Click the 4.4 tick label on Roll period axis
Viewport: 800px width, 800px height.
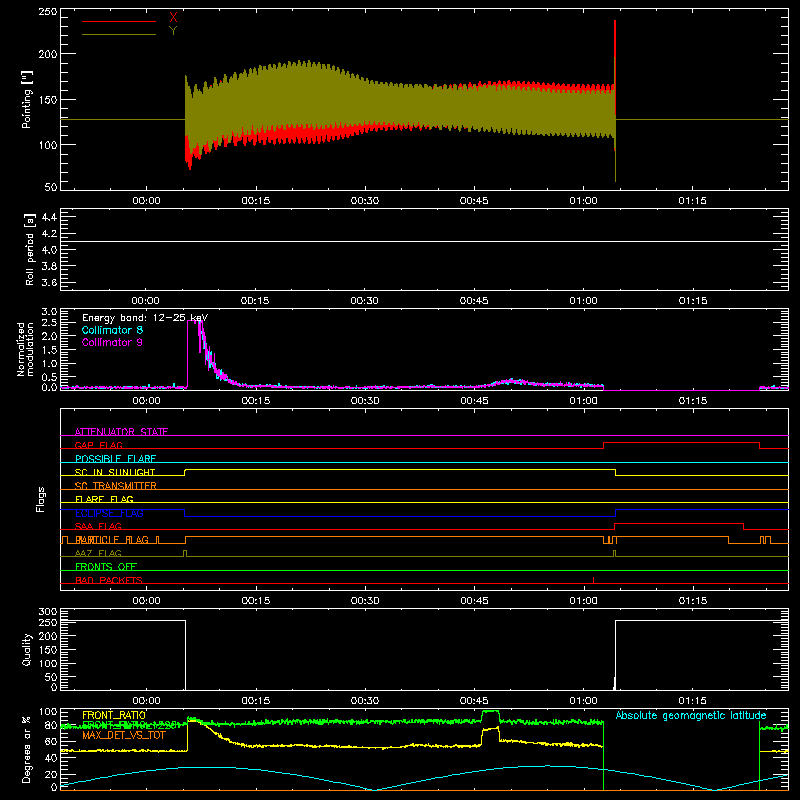pyautogui.click(x=49, y=217)
